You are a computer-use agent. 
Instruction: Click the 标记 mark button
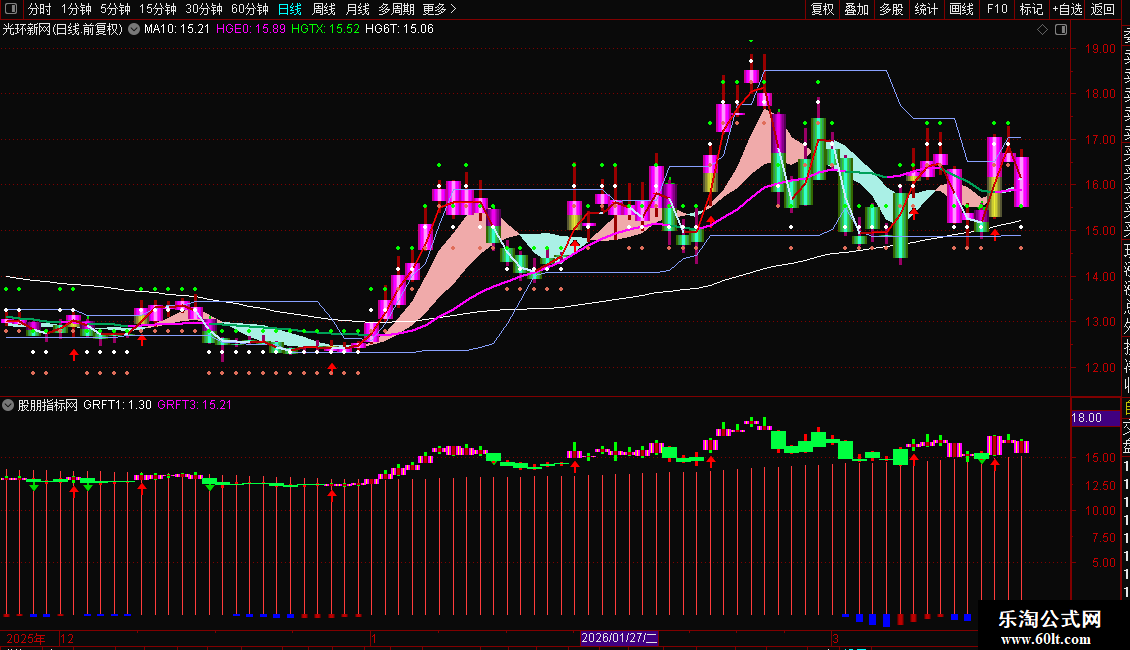[1031, 9]
